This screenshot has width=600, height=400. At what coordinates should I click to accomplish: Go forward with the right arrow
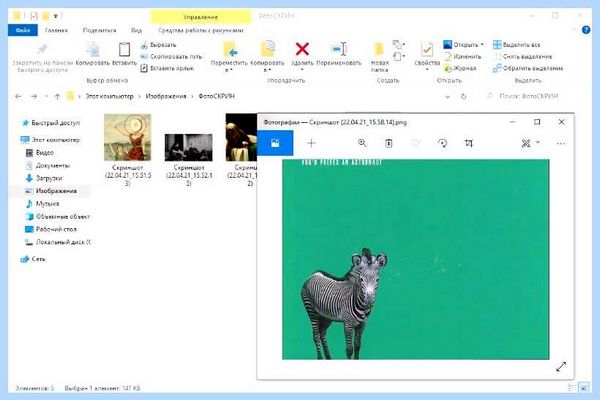click(34, 96)
